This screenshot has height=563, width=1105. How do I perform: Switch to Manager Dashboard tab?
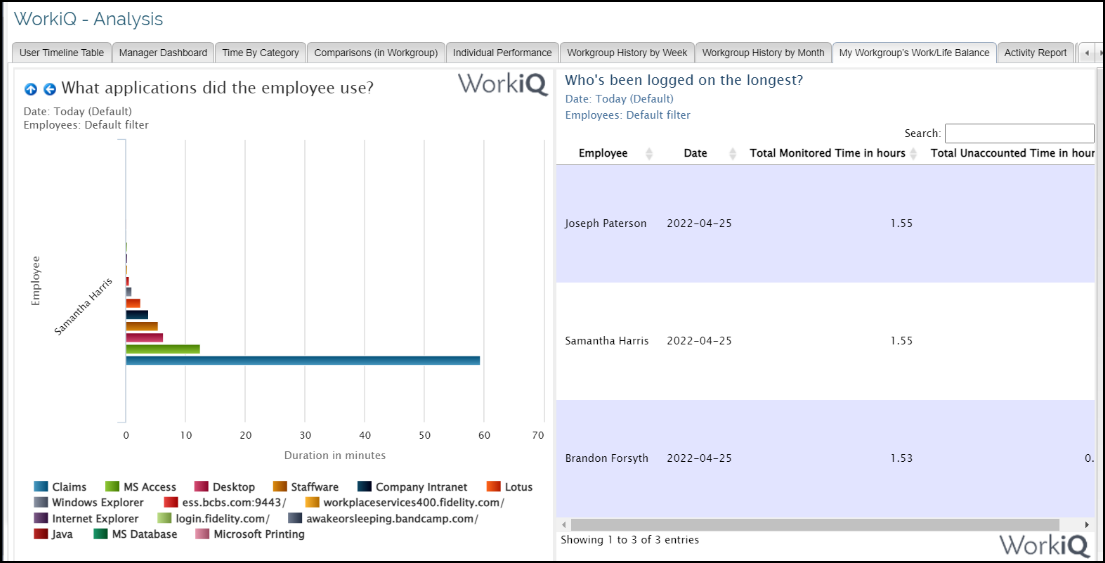[163, 52]
